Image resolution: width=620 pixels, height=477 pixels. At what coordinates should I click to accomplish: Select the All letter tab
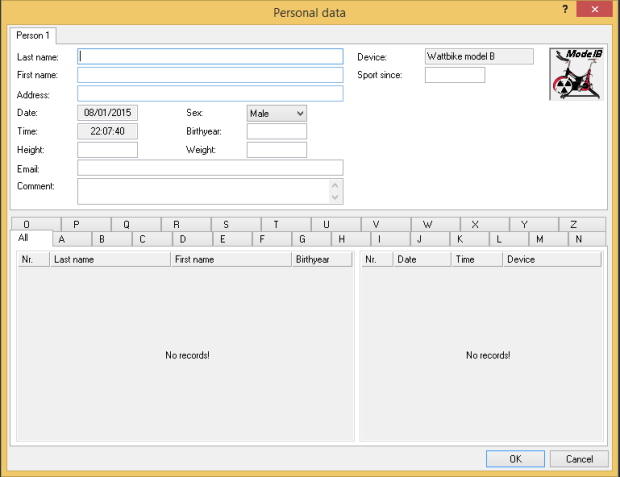tap(24, 238)
